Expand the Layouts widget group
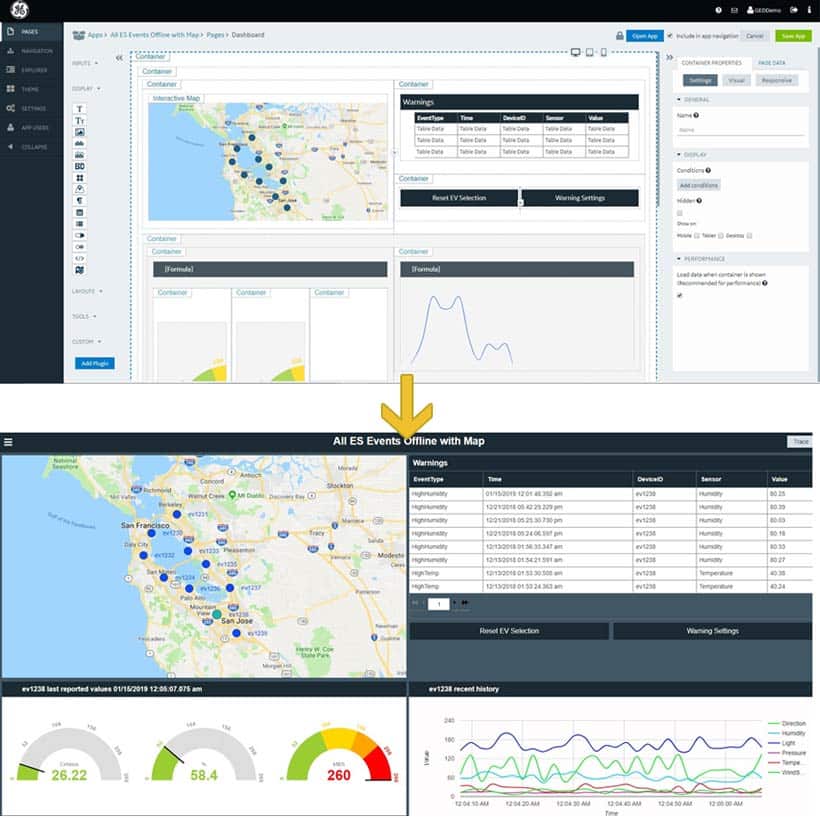Screen dimensions: 820x820 87,291
